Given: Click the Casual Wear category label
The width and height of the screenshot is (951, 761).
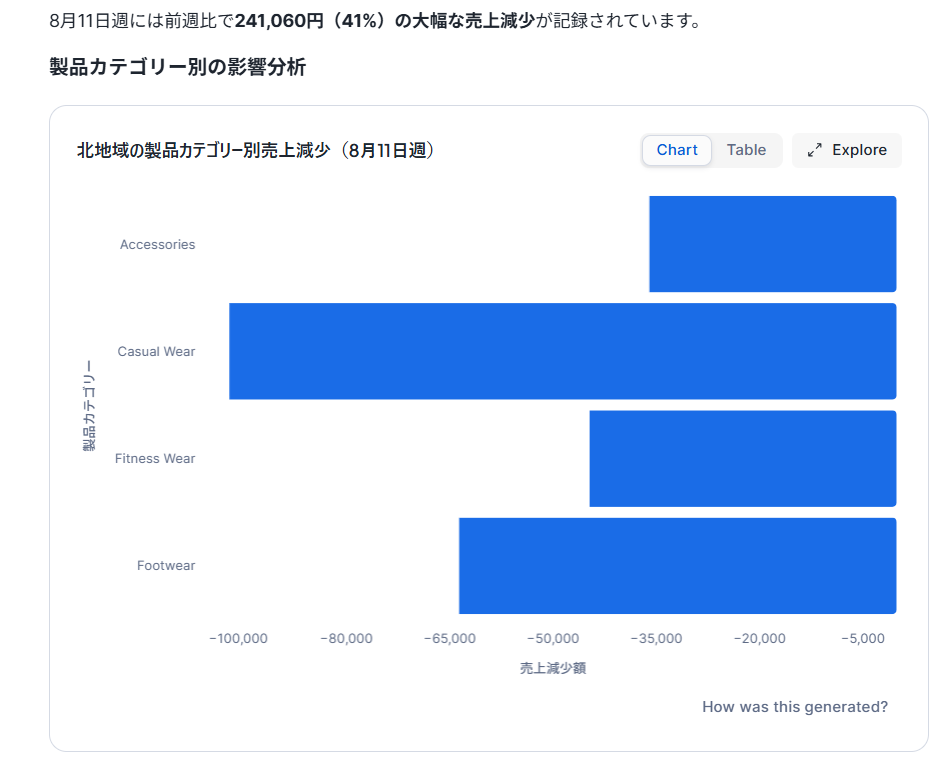Looking at the screenshot, I should [x=156, y=352].
